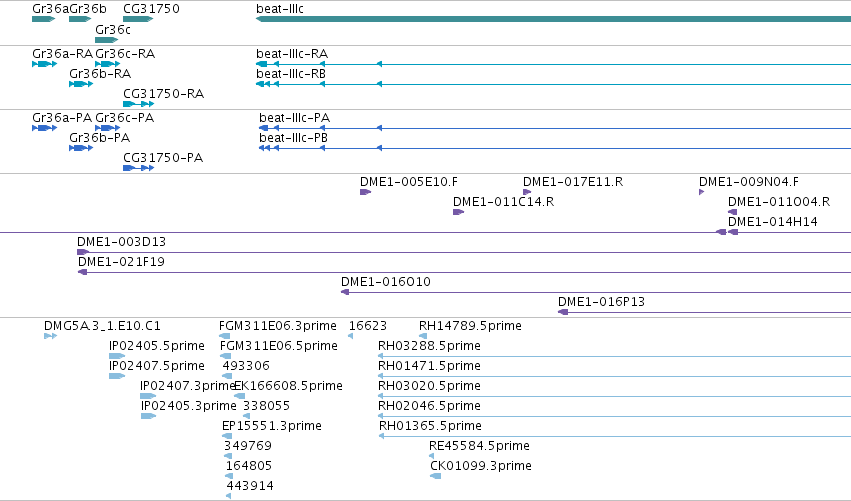Open the beat-IIIc-RA transcript label

pos(292,54)
